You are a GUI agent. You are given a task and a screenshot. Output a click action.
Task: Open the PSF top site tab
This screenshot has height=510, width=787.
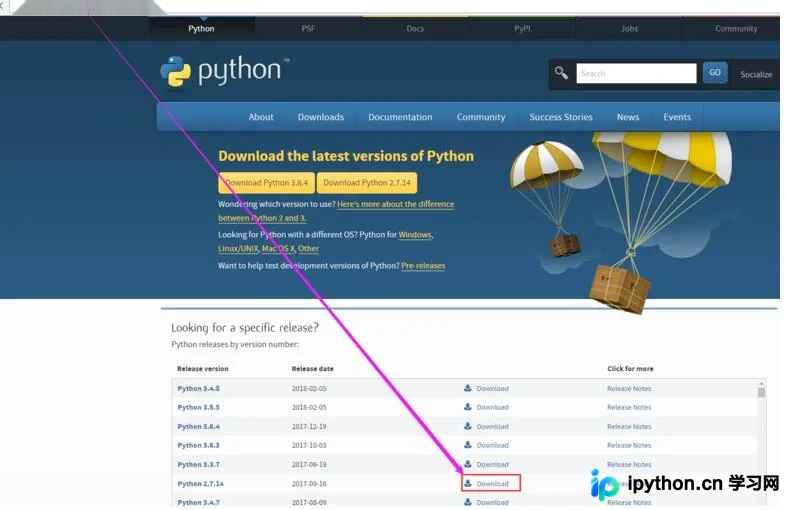pos(308,29)
